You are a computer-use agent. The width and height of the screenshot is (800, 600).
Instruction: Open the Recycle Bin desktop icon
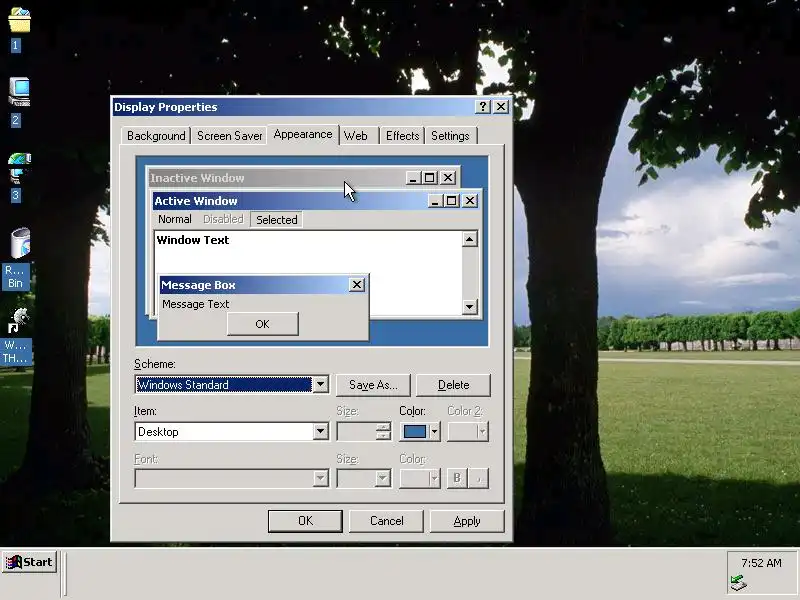tap(19, 243)
